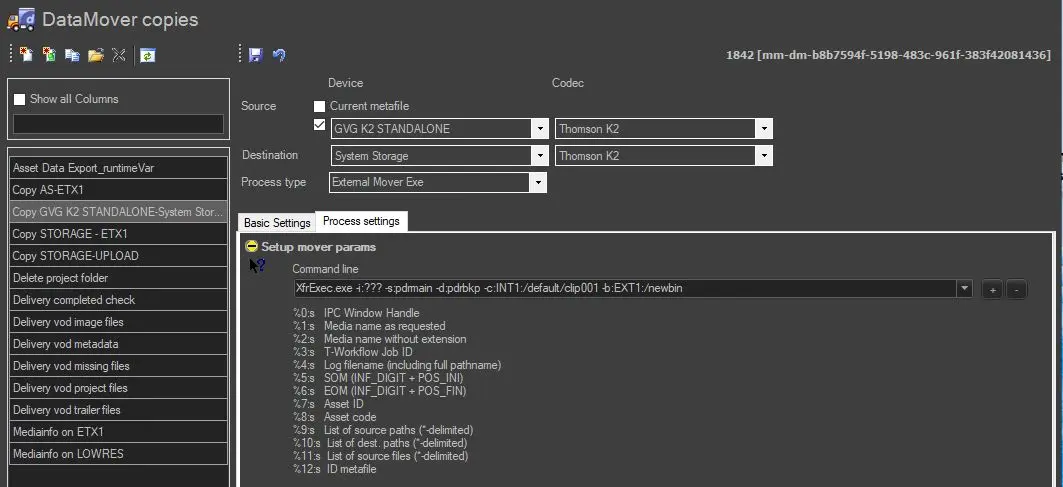This screenshot has width=1063, height=487.
Task: Click the Delete (X) toolbar icon
Action: tap(118, 55)
